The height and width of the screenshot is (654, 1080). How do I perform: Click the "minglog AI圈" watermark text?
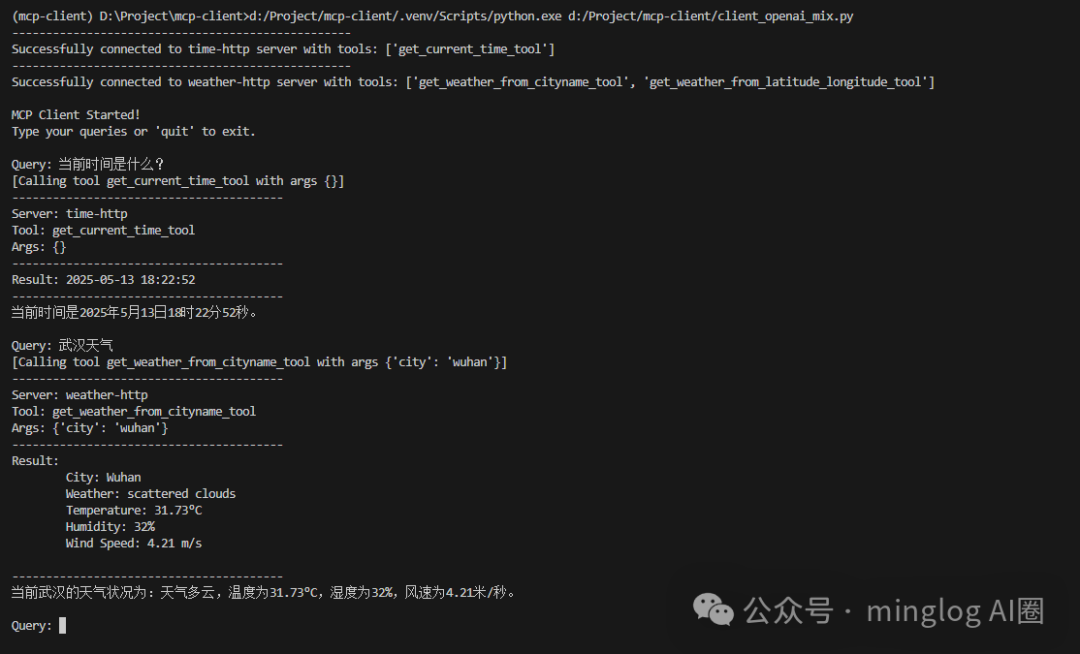955,610
